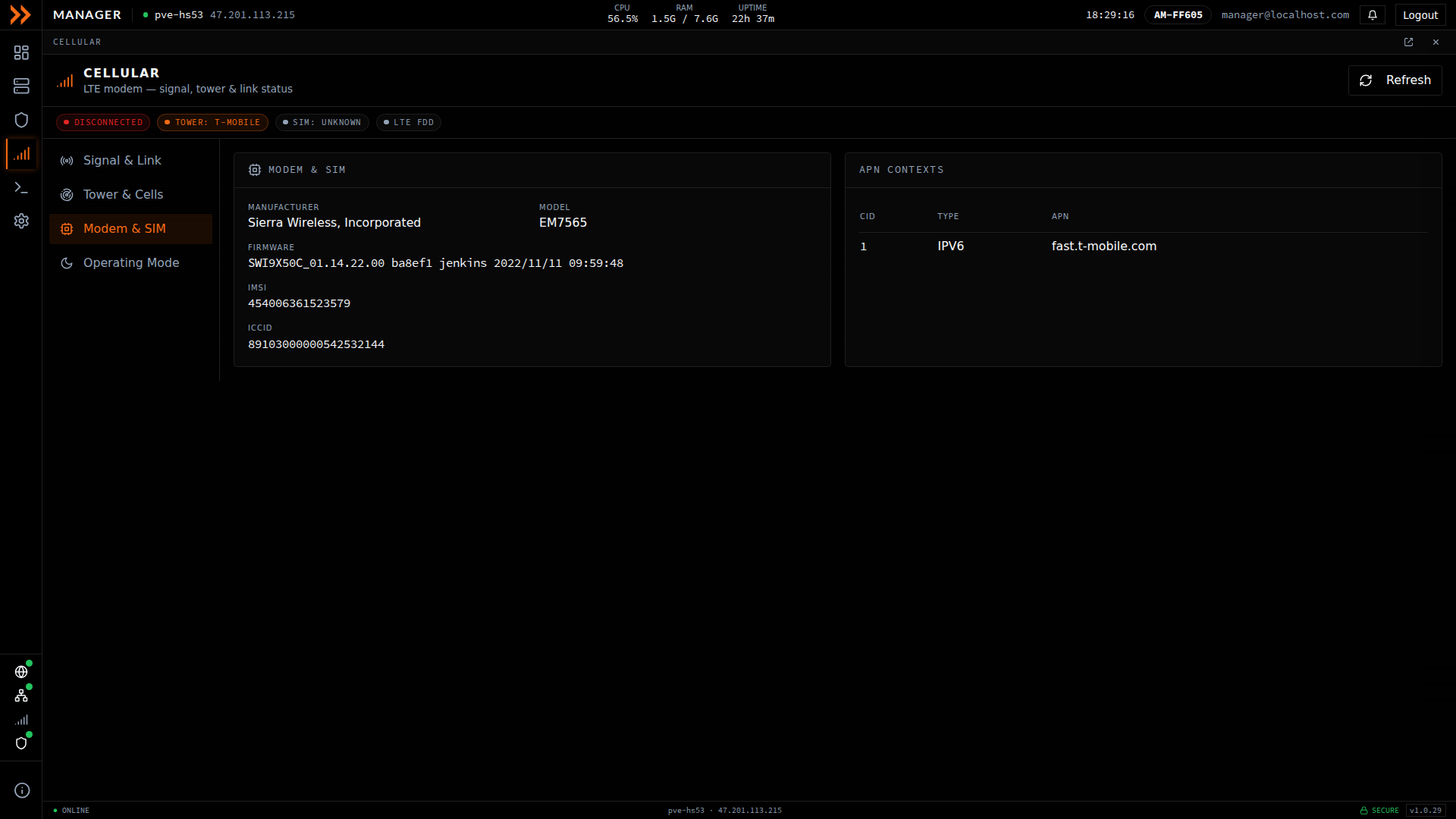Pop out the Cellular panel in new window

[1408, 42]
